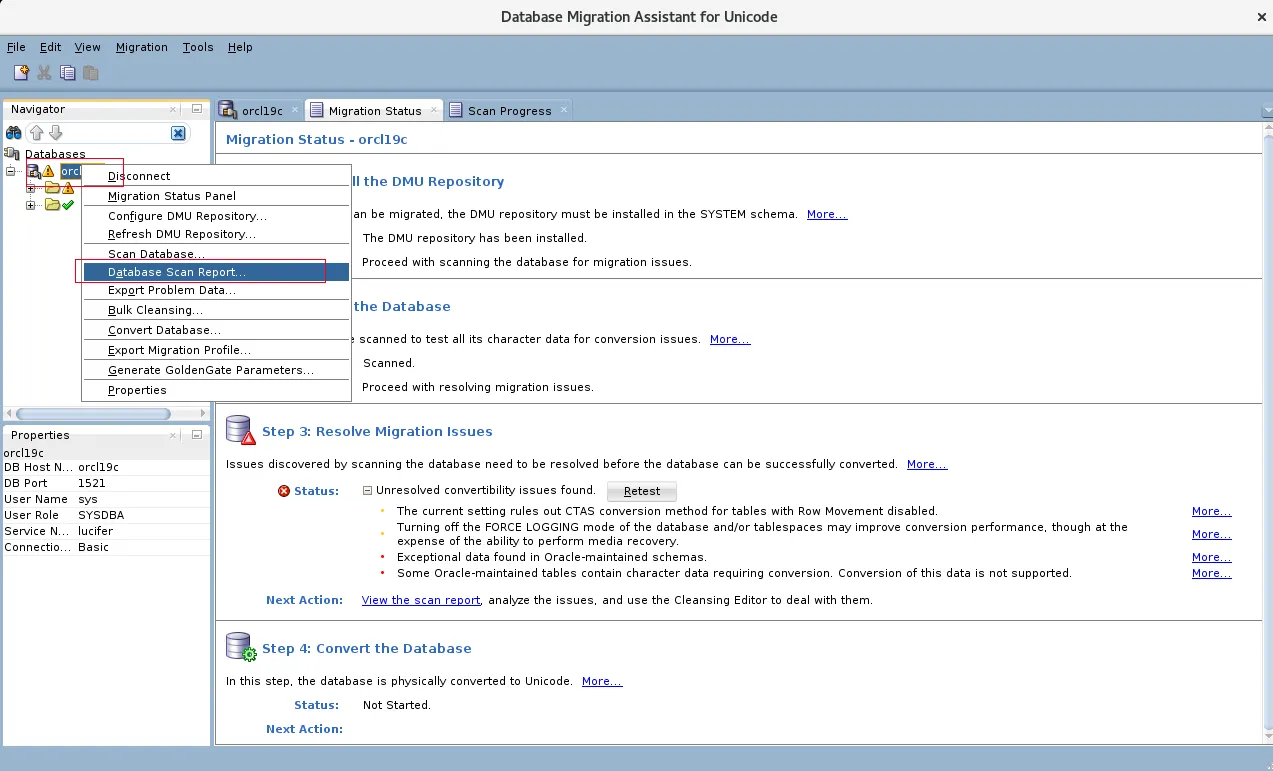
Task: Collapse the orcl19c database tree node
Action: [x=9, y=171]
